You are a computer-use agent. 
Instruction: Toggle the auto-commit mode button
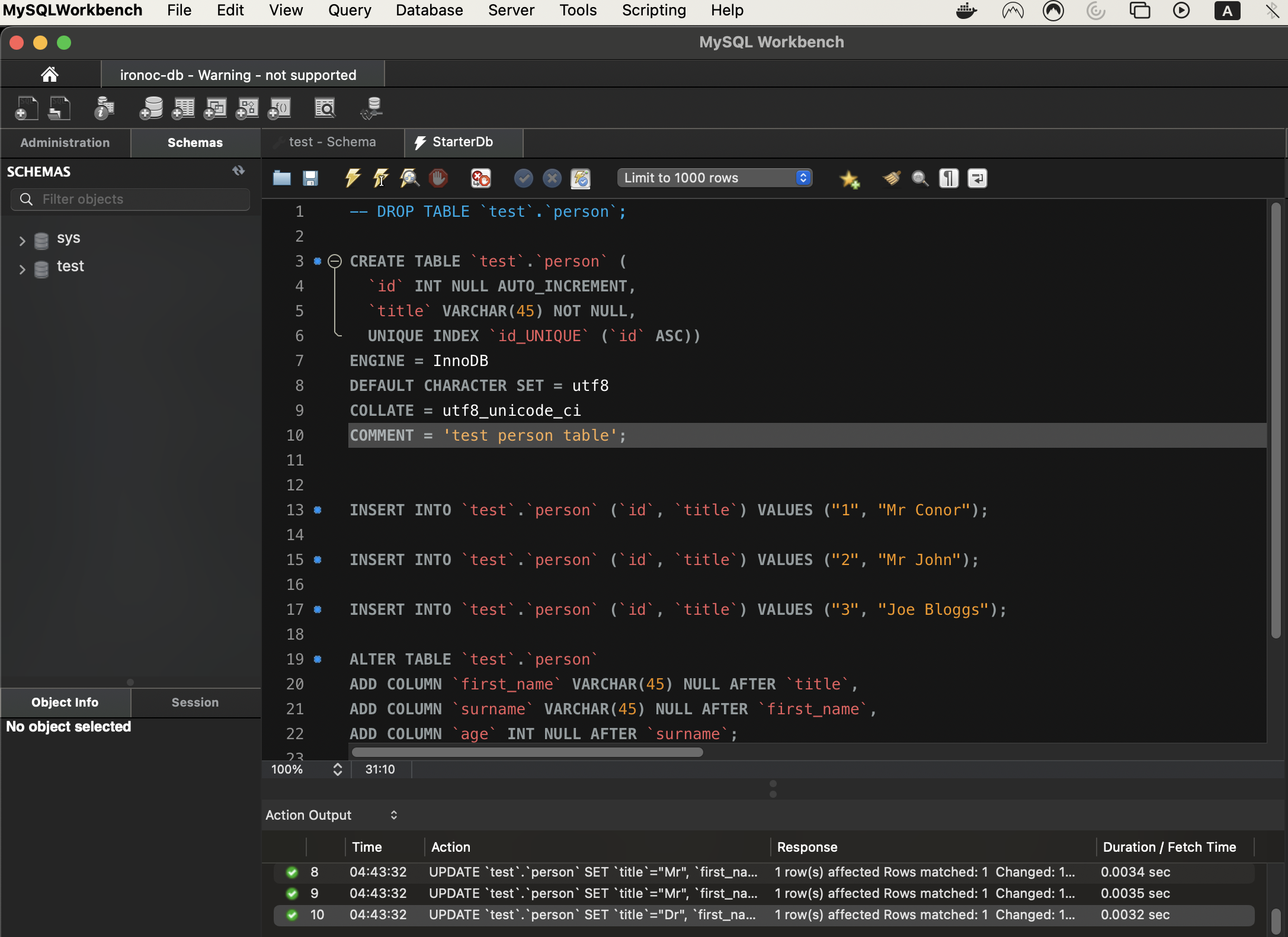(581, 178)
